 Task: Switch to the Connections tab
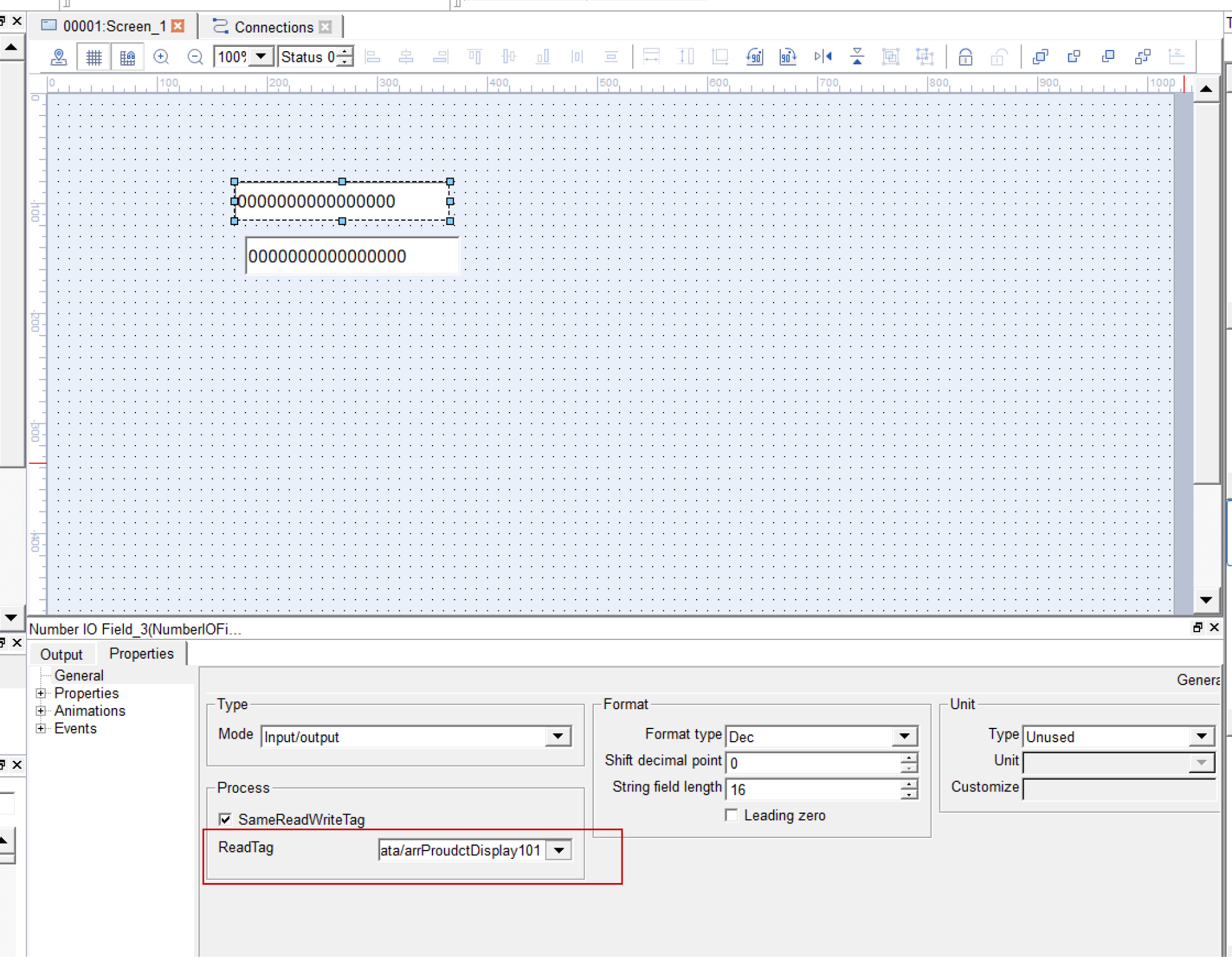pos(273,27)
